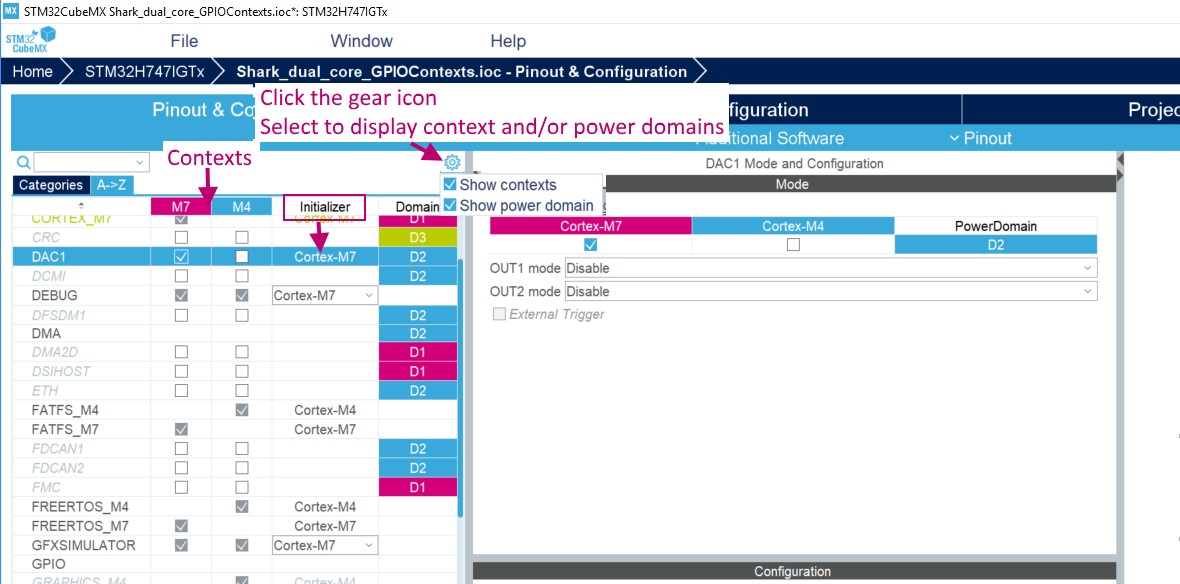This screenshot has width=1180, height=584.
Task: Switch to the A->Z tab
Action: 111,185
